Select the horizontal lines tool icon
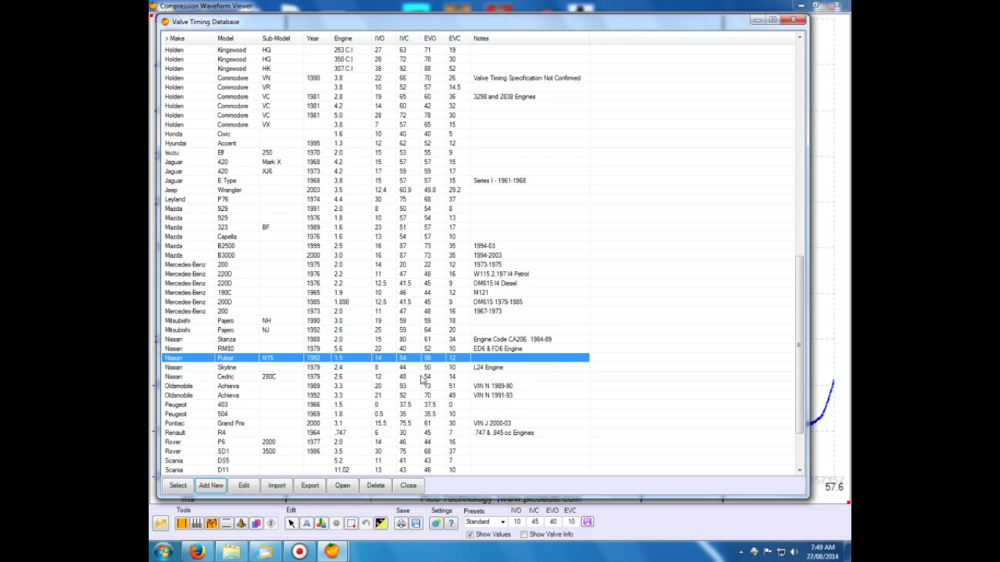This screenshot has width=1000, height=562. coord(226,523)
